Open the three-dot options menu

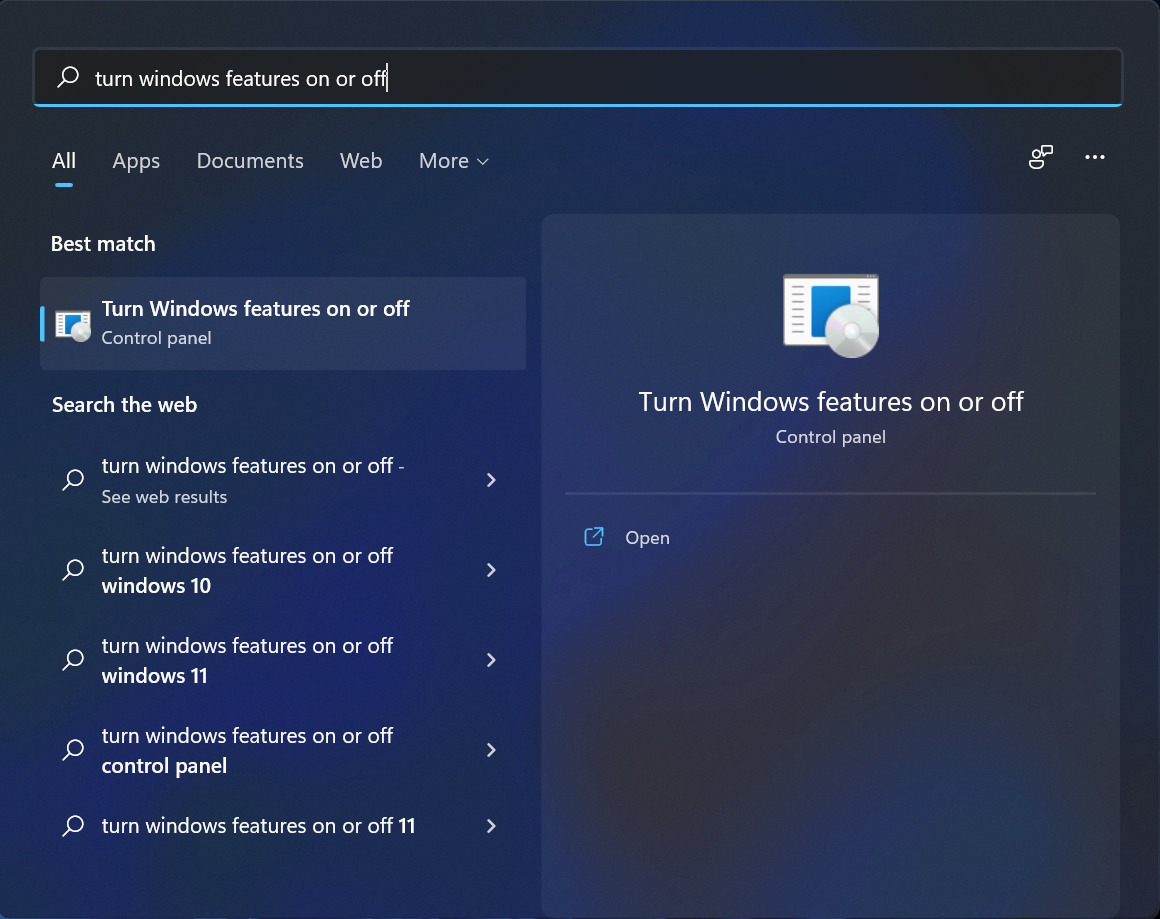(x=1095, y=157)
